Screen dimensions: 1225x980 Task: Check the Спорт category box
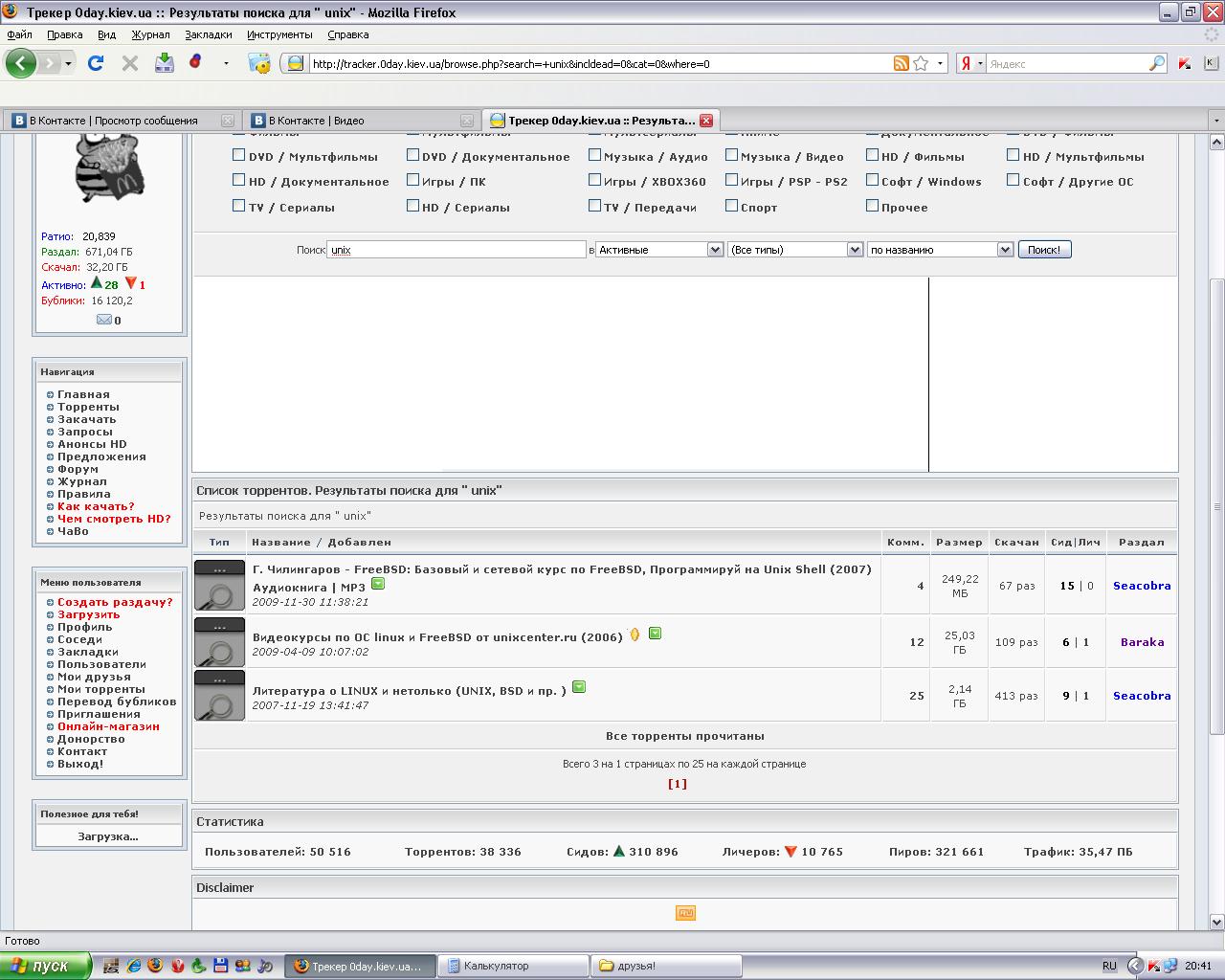731,206
